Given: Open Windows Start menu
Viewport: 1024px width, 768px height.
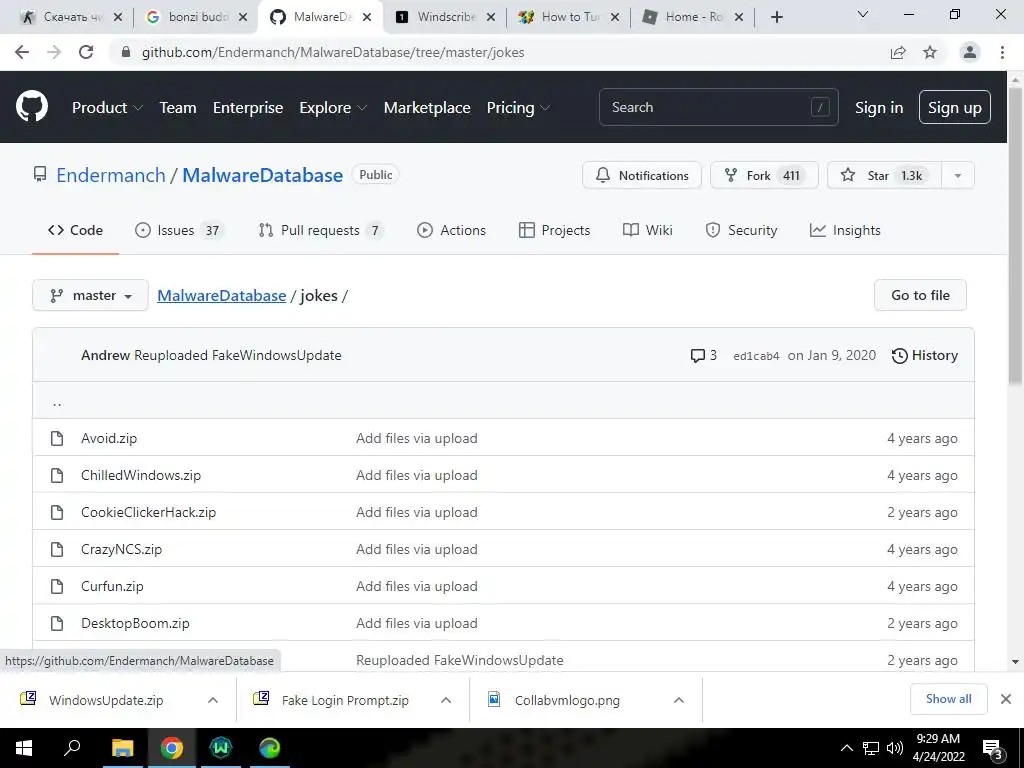Looking at the screenshot, I should pyautogui.click(x=24, y=748).
